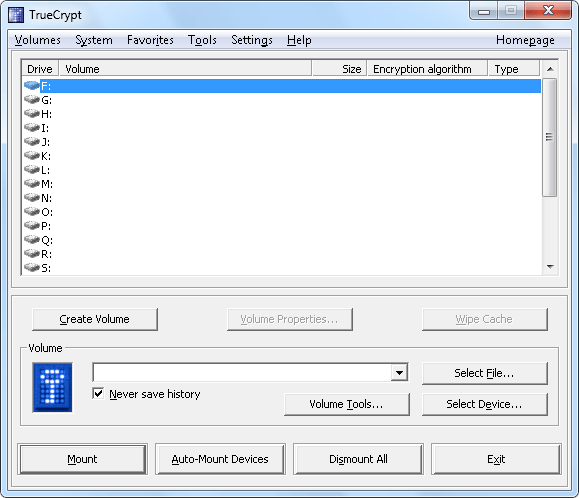Close the TrueCrypt window
This screenshot has height=498, width=579.
[x=548, y=11]
